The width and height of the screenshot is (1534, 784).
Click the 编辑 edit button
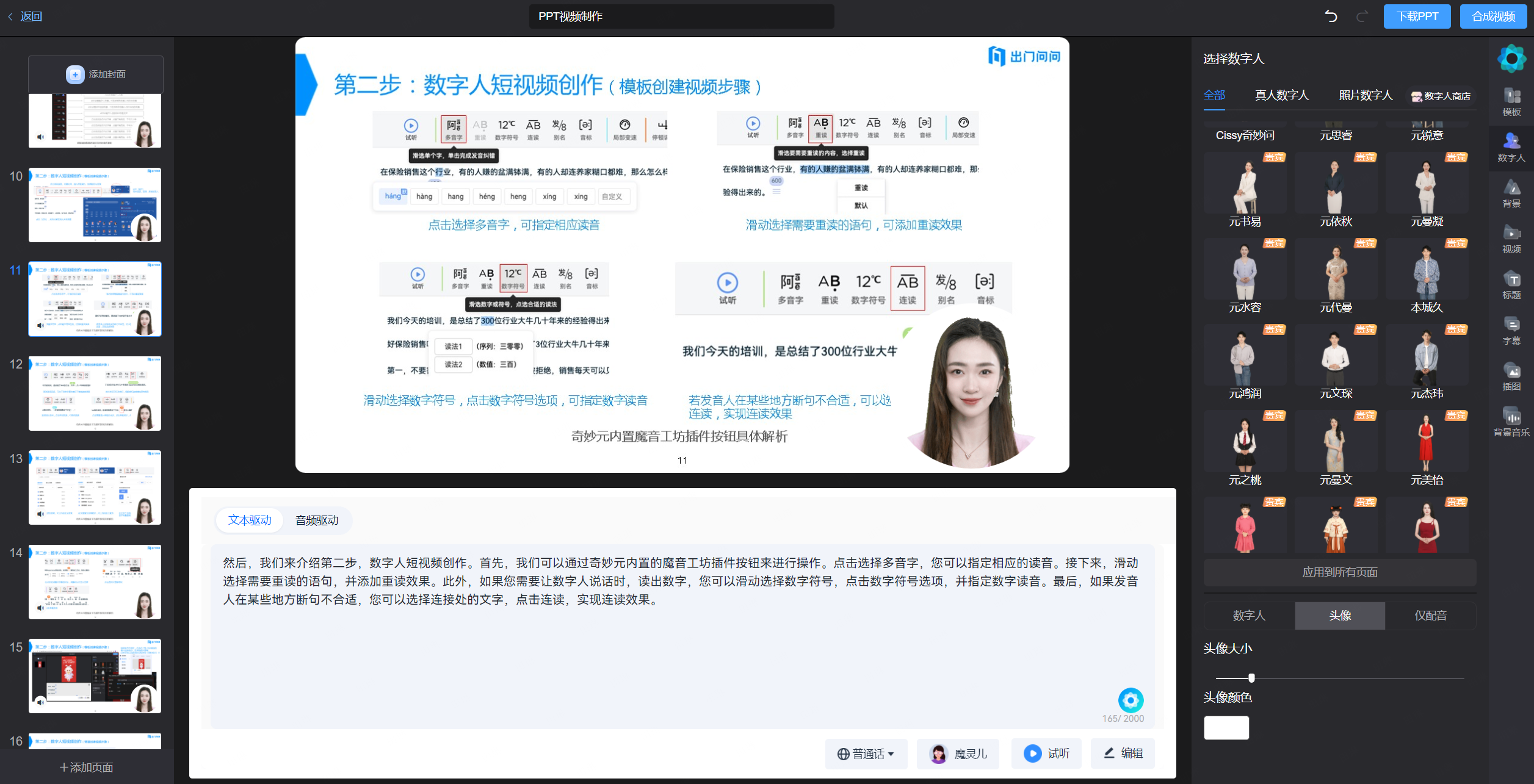point(1123,753)
